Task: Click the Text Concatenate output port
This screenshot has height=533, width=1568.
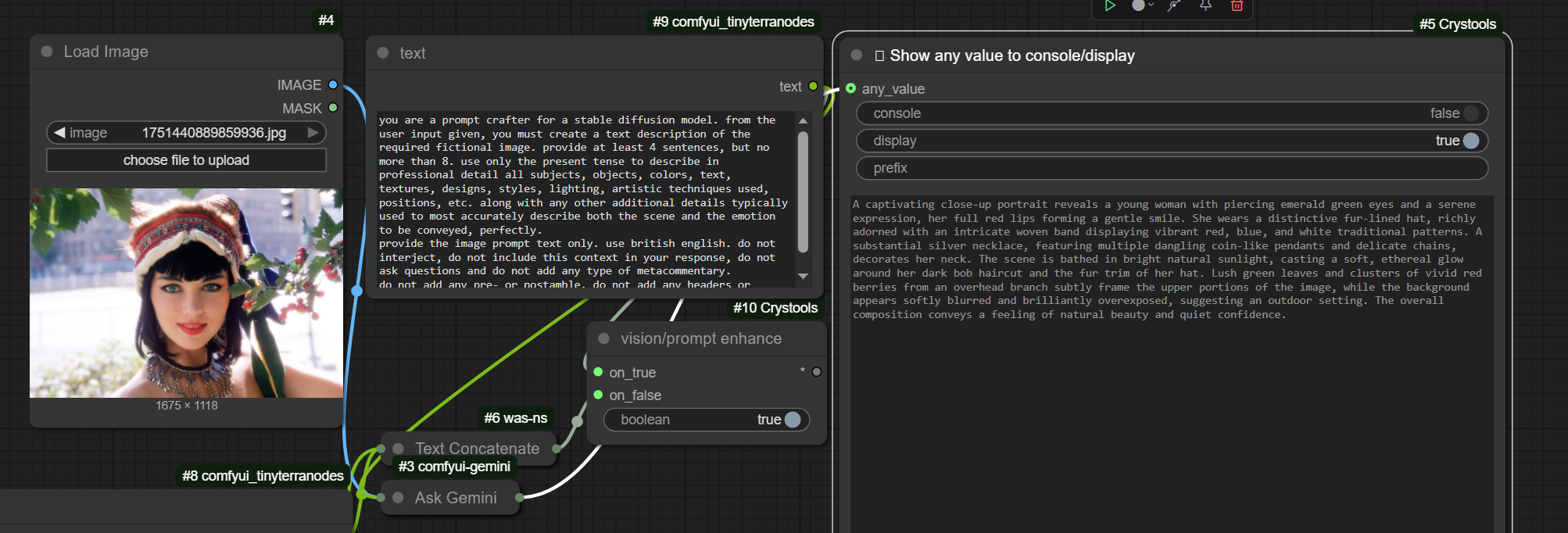Action: (557, 449)
